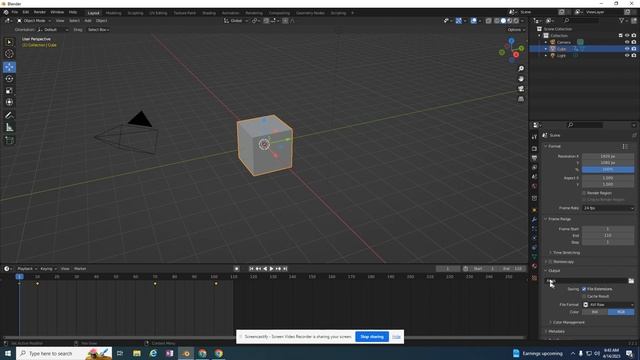Open the Render properties tab icon
The image size is (640, 360).
click(534, 149)
